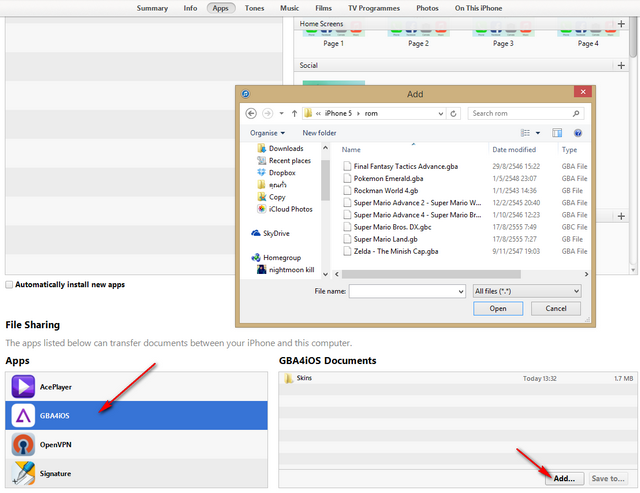Switch to the Summary tab
The height and width of the screenshot is (493, 640).
(x=152, y=8)
